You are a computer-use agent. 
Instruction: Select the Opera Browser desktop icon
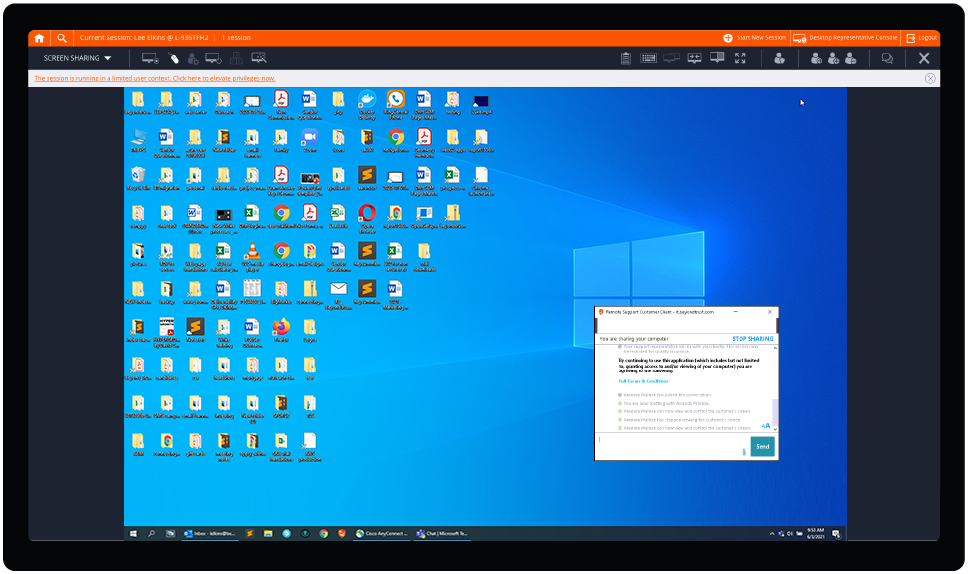tap(367, 218)
